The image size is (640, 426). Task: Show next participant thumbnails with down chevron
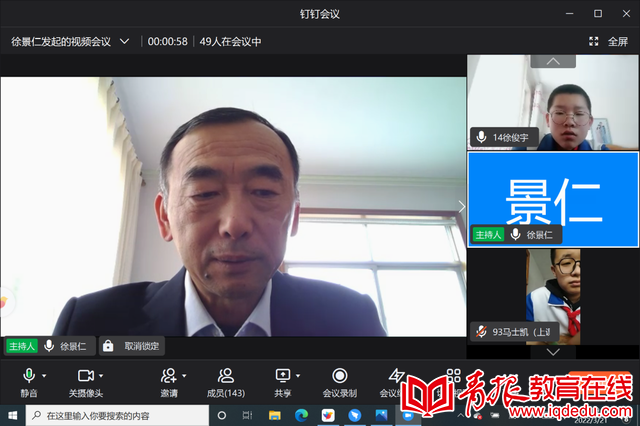553,352
